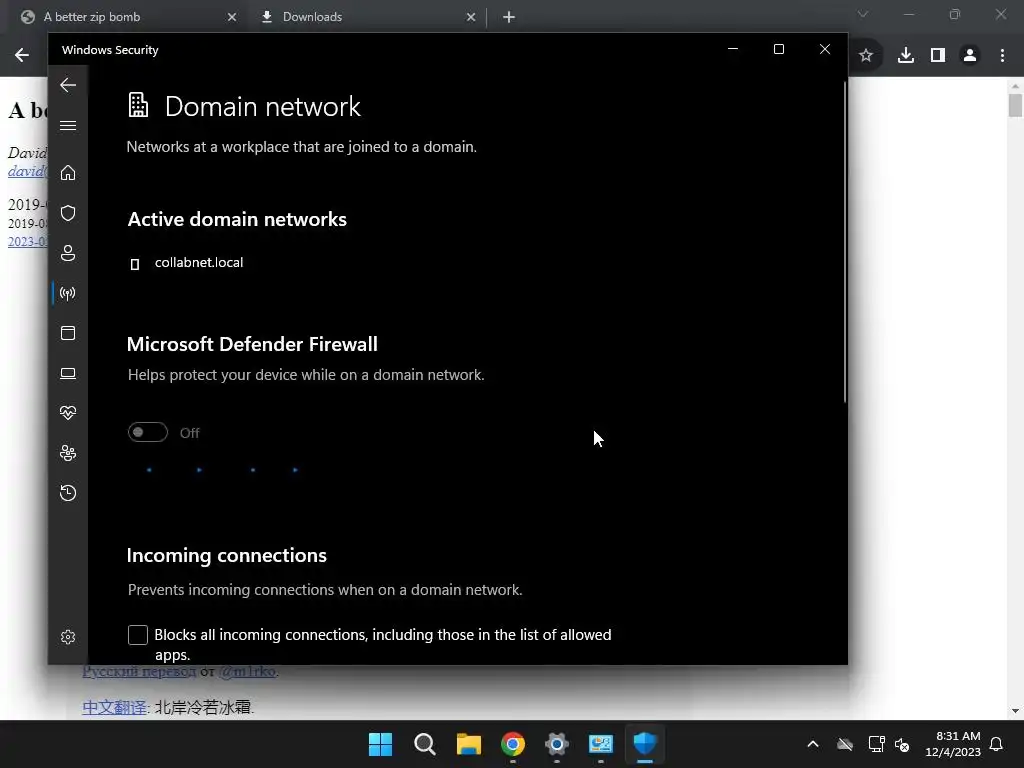Image resolution: width=1024 pixels, height=768 pixels.
Task: Click Chrome's back navigation arrow
Action: point(22,55)
